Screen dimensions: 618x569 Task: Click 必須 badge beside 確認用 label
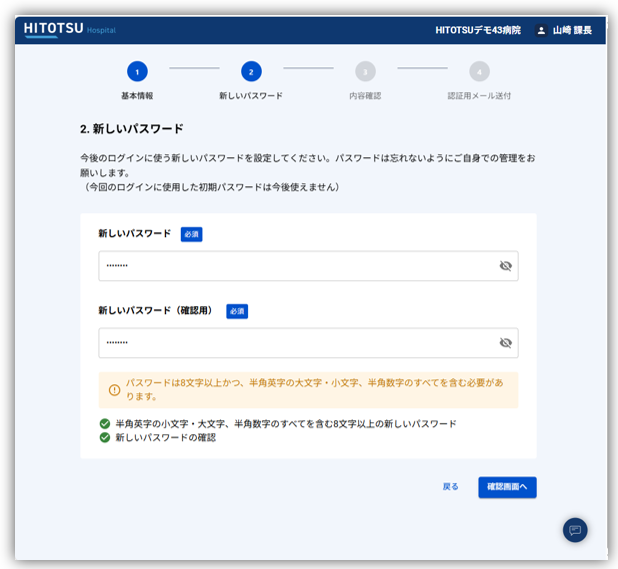coord(237,312)
